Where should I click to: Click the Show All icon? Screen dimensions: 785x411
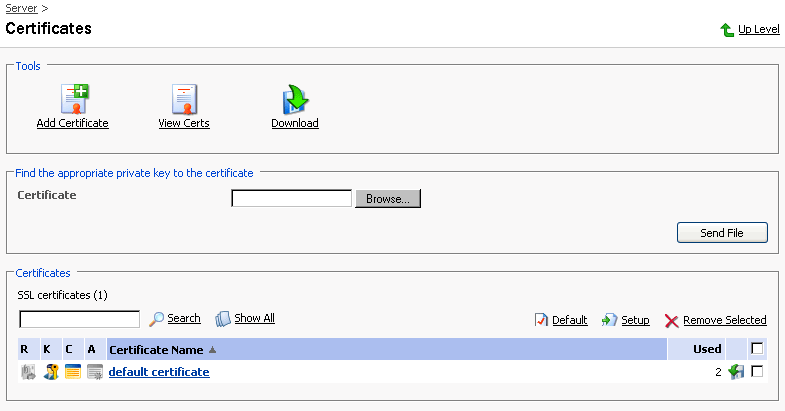pos(223,319)
